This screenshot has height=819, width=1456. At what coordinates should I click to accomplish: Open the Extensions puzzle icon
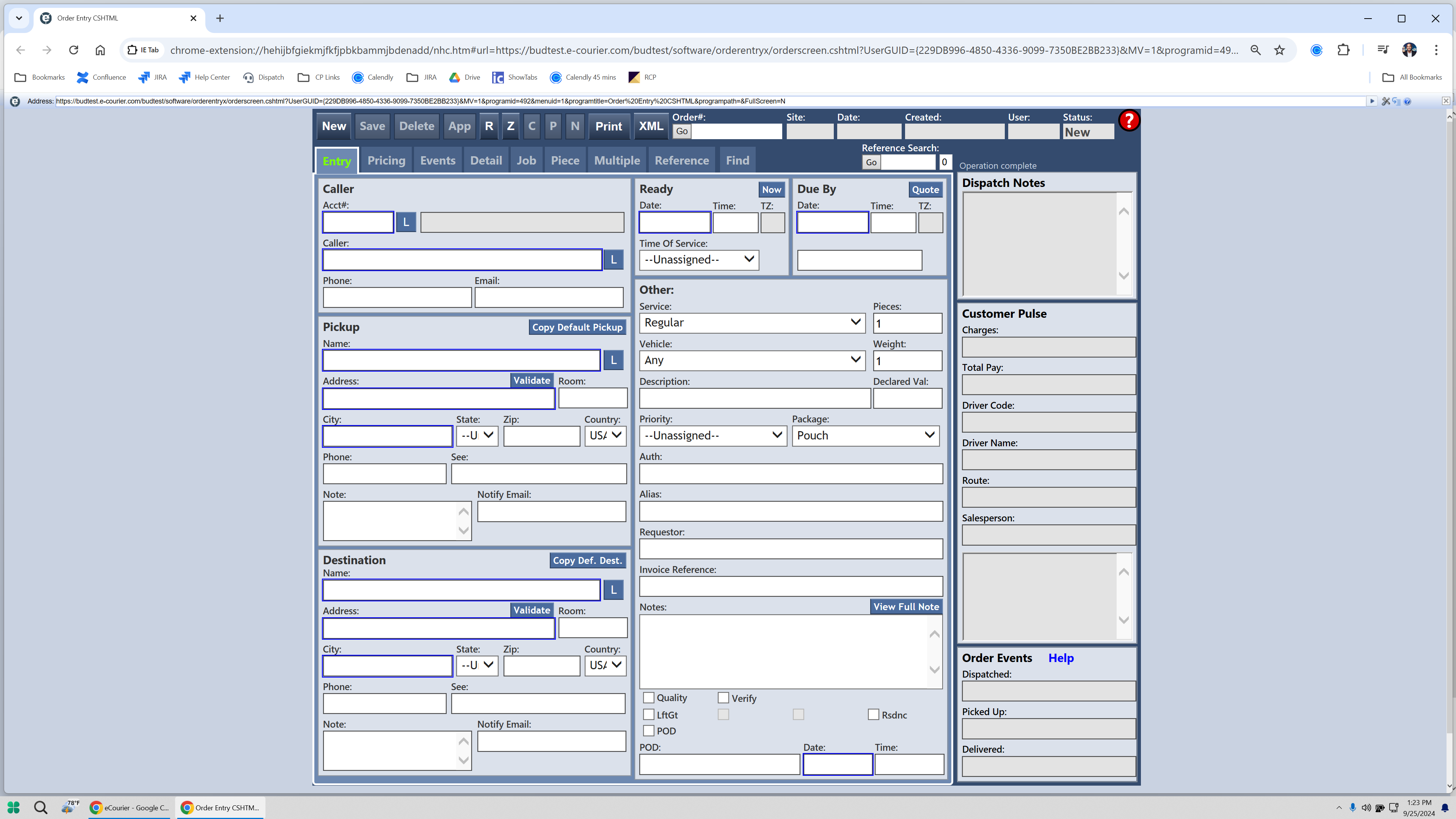(1343, 50)
